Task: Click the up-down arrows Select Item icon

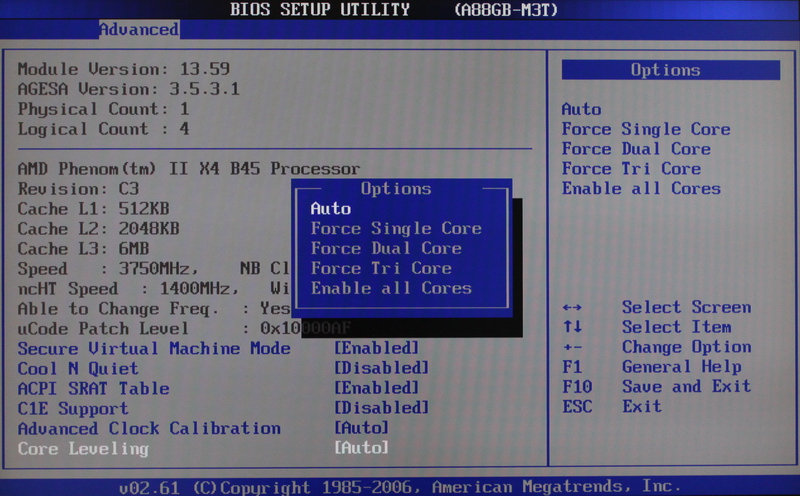Action: tap(572, 327)
